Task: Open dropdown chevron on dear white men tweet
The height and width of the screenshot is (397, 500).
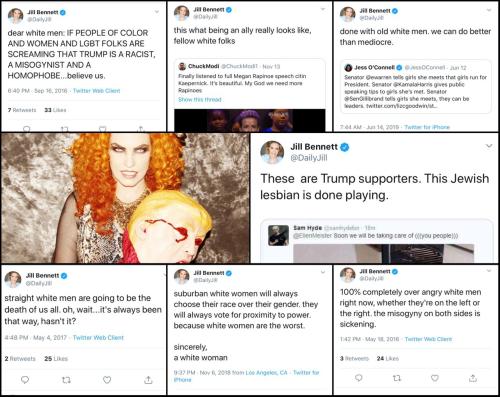Action: click(157, 12)
